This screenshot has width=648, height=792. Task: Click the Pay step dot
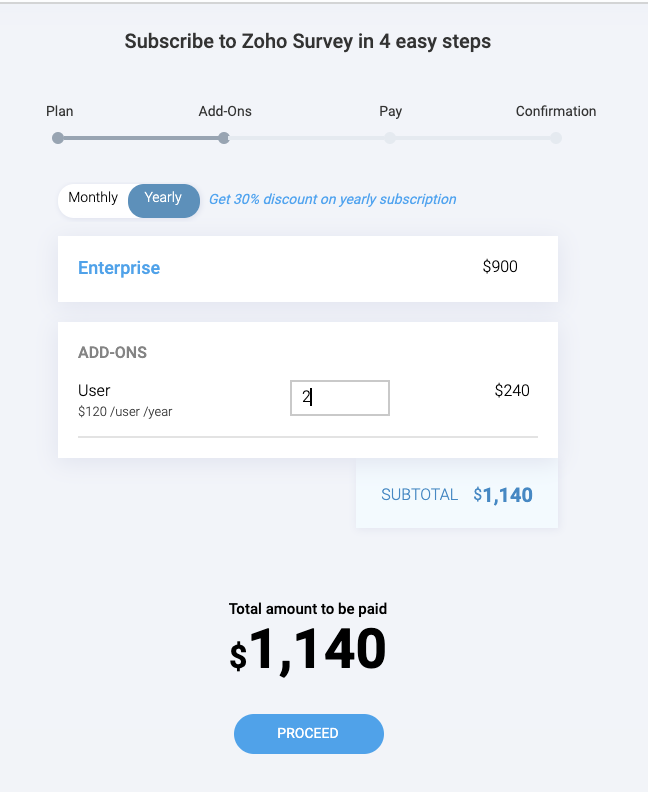point(390,138)
